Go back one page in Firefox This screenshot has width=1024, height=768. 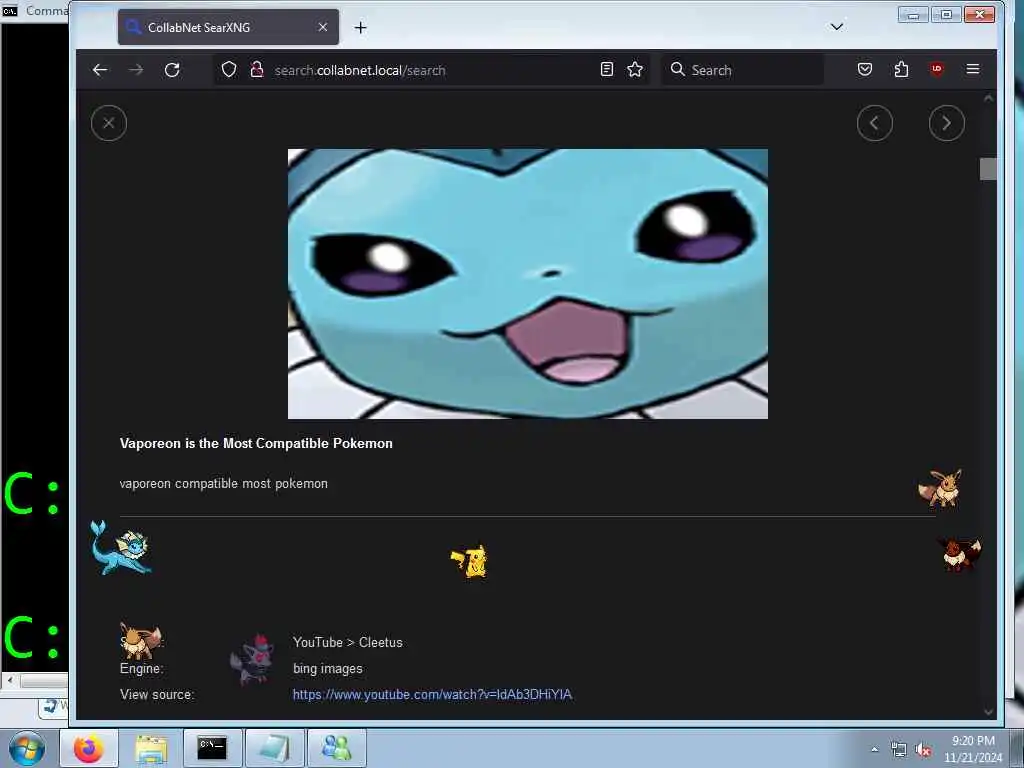point(100,70)
